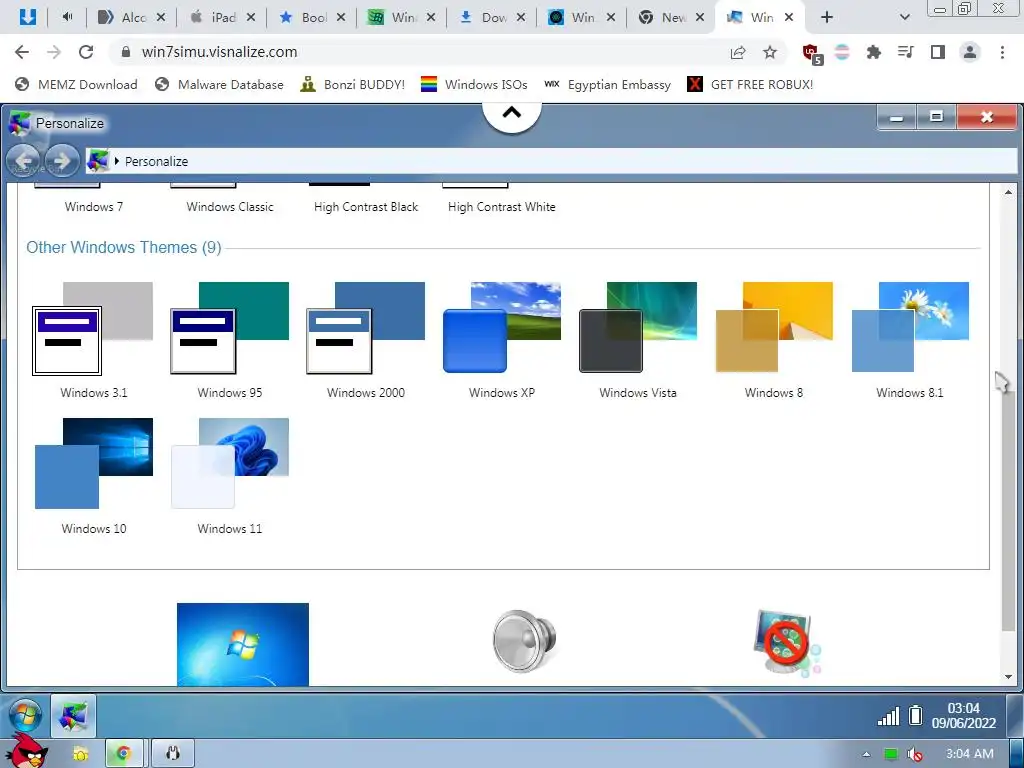The width and height of the screenshot is (1024, 768).
Task: Open the Windows 7 Start orb
Action: pyautogui.click(x=25, y=716)
